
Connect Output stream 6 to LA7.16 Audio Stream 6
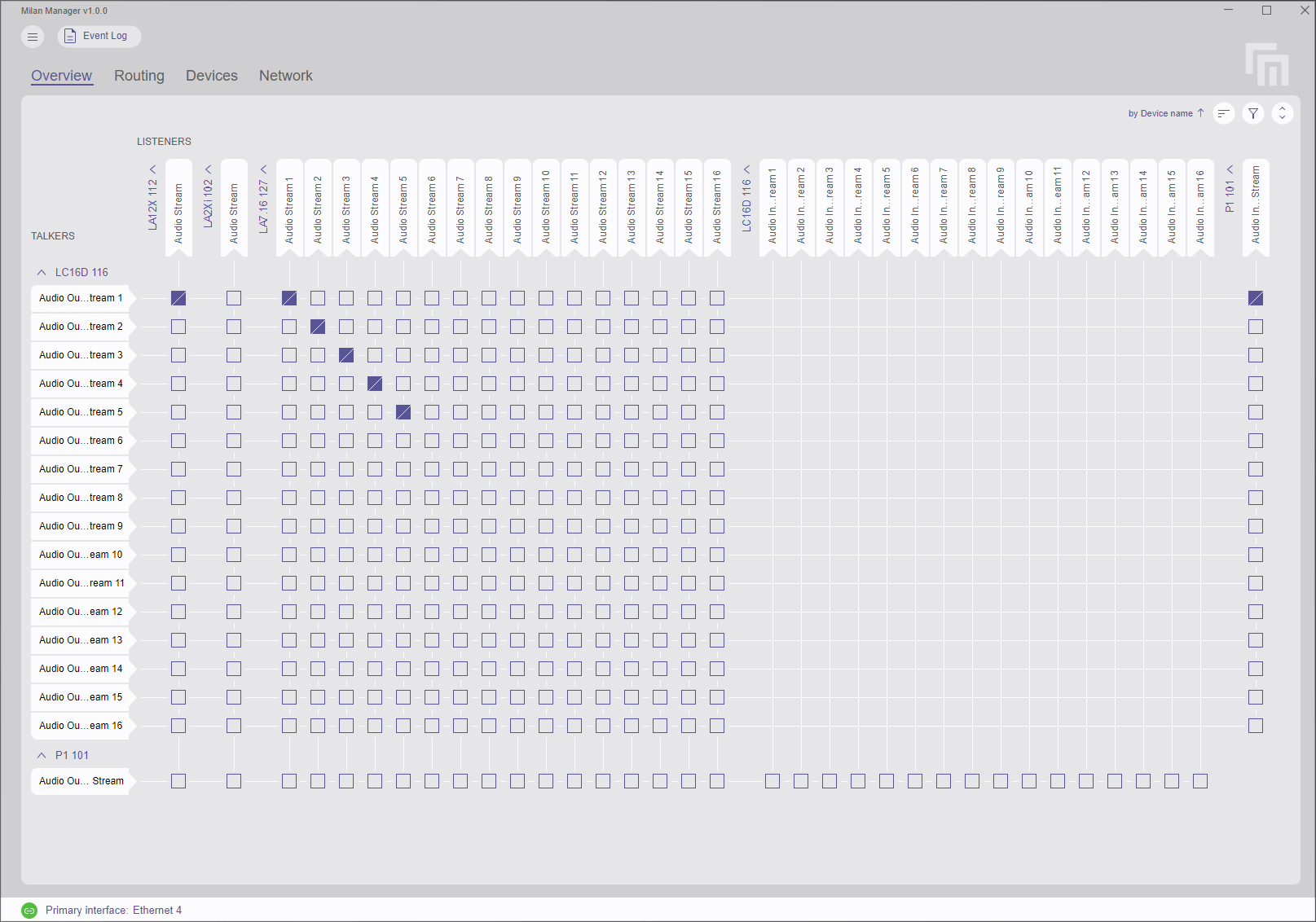432,441
